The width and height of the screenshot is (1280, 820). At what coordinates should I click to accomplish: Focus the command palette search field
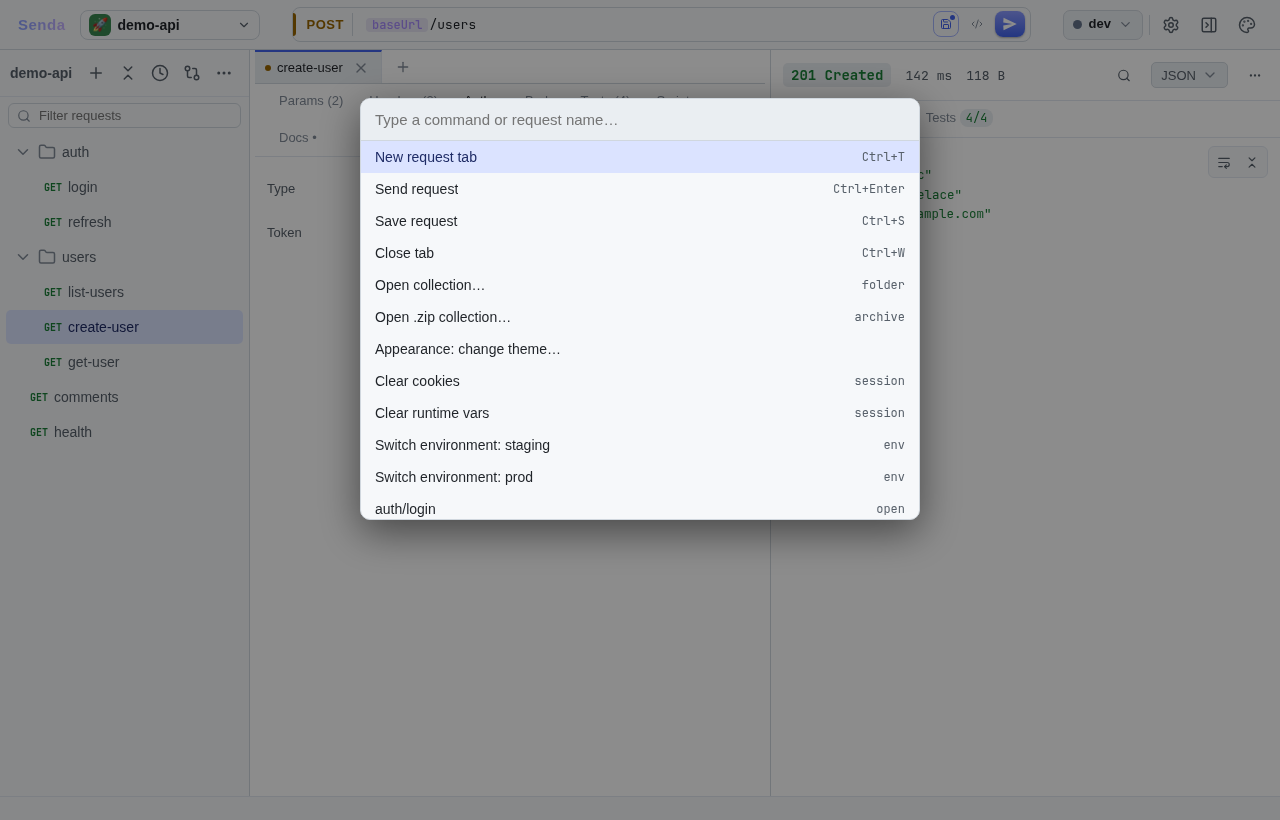pyautogui.click(x=640, y=120)
